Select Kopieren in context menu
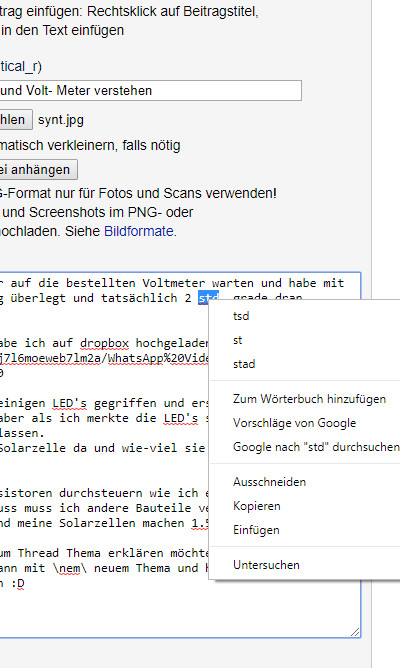400x668 pixels. 256,506
